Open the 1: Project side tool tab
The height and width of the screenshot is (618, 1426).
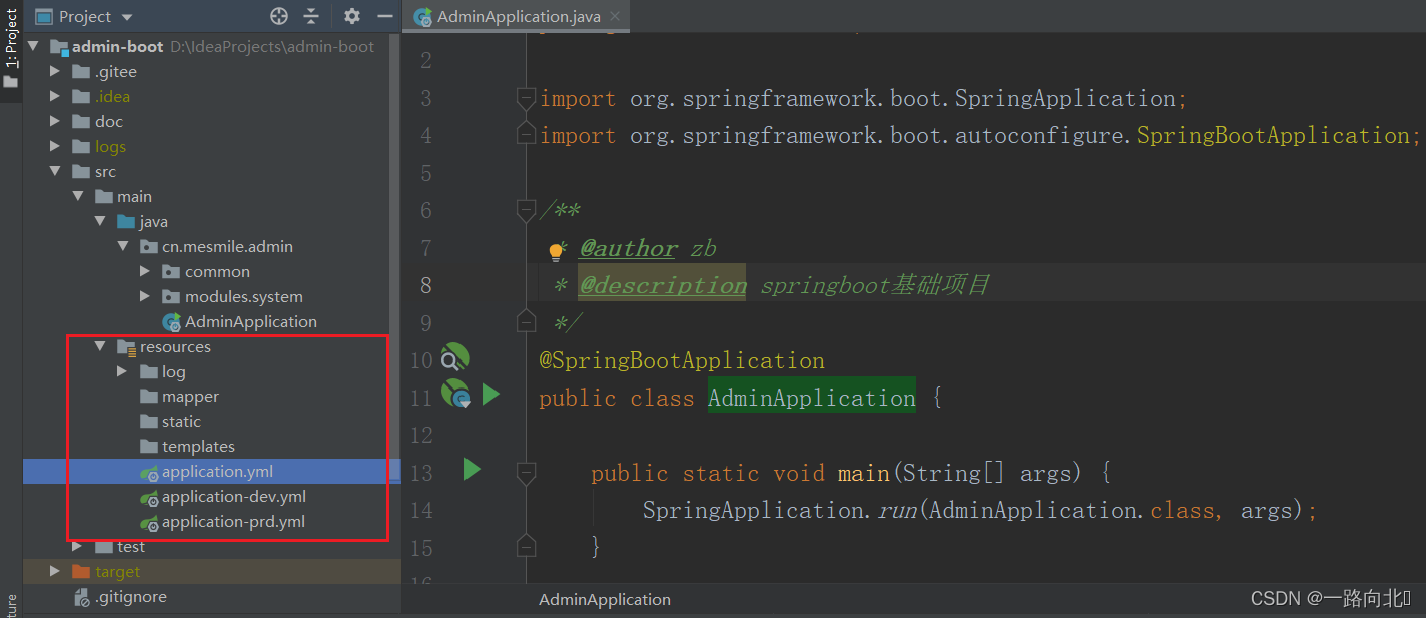point(11,48)
